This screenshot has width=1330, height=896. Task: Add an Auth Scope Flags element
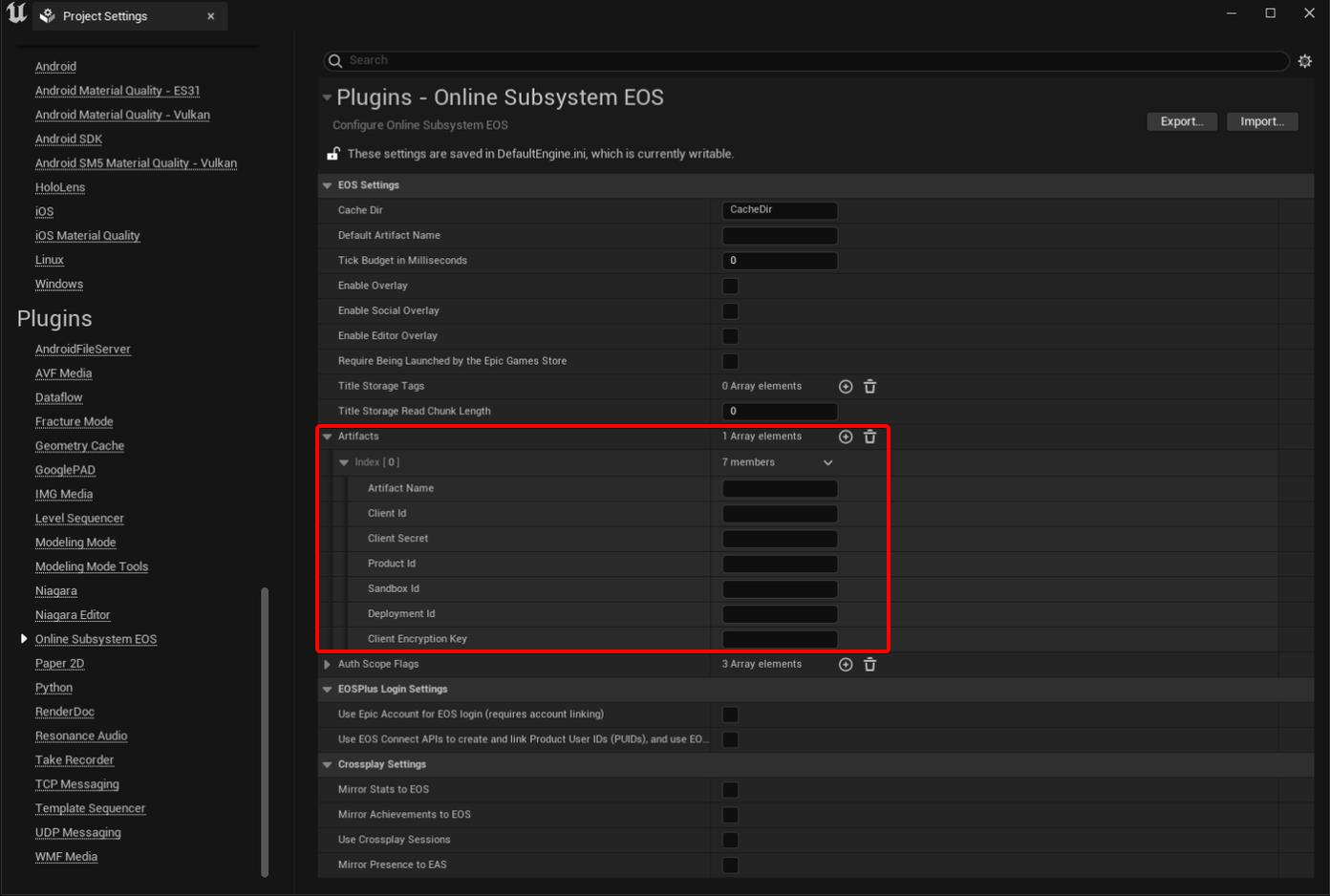pyautogui.click(x=845, y=664)
